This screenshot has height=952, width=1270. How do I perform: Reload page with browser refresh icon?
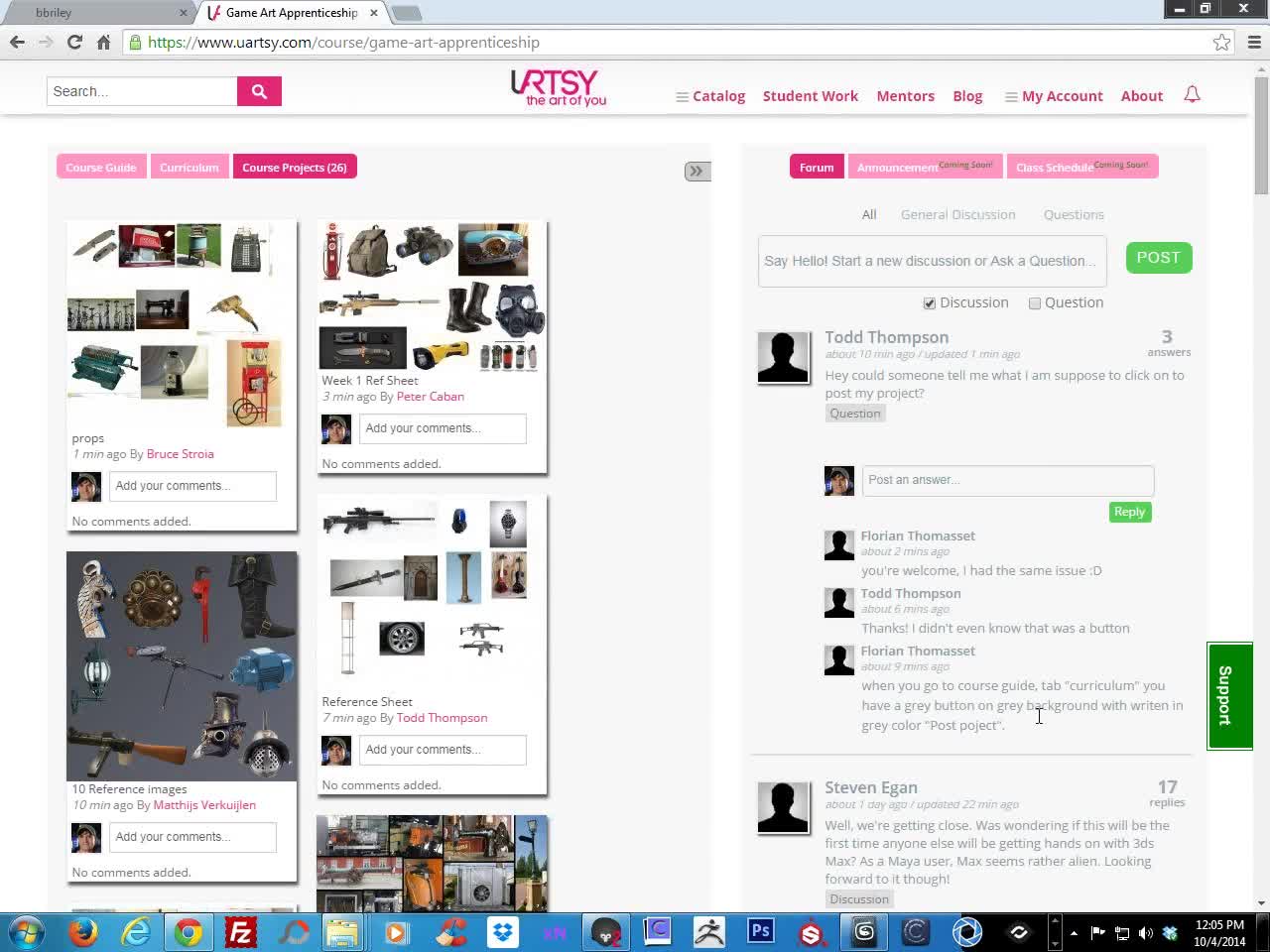tap(74, 42)
